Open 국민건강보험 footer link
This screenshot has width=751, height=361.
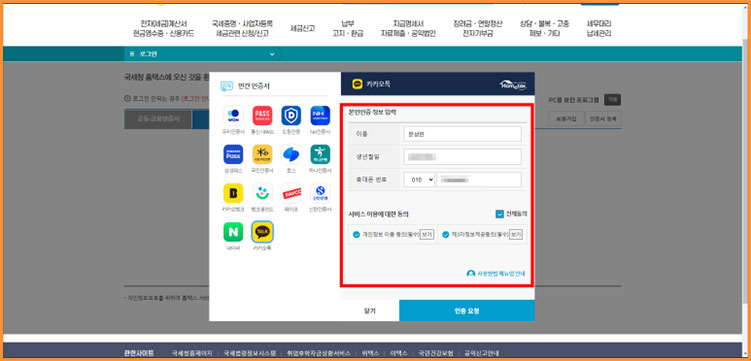436,353
